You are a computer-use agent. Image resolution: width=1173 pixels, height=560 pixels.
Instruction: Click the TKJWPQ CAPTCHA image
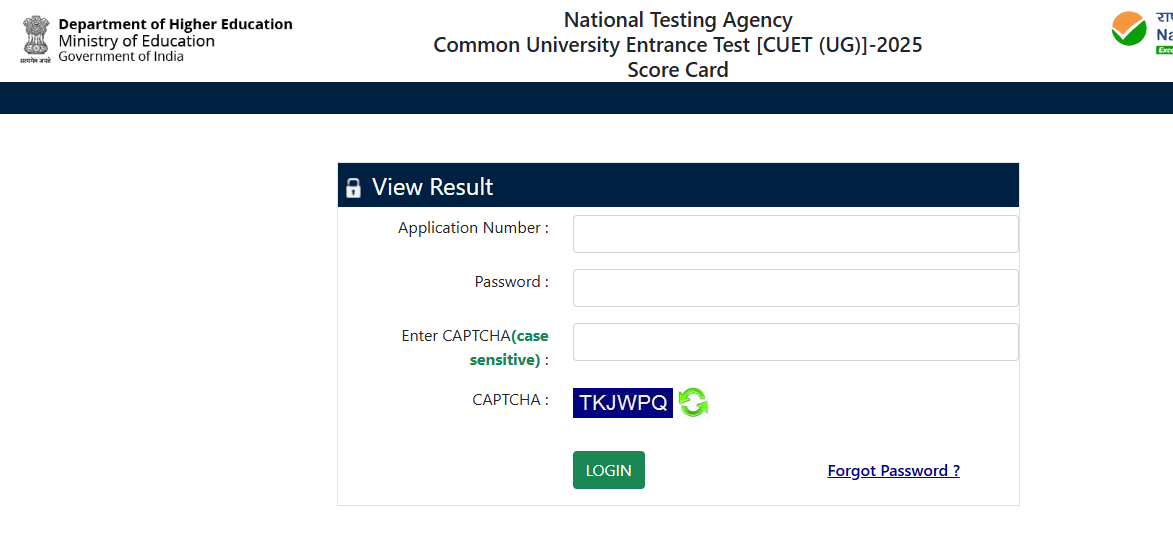623,402
